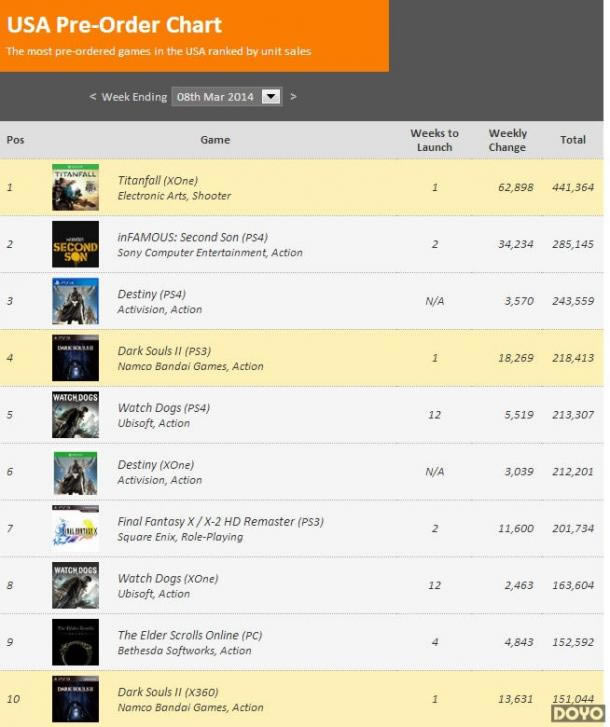The width and height of the screenshot is (610, 727).
Task: Go to previous week using left arrow
Action: tap(93, 96)
